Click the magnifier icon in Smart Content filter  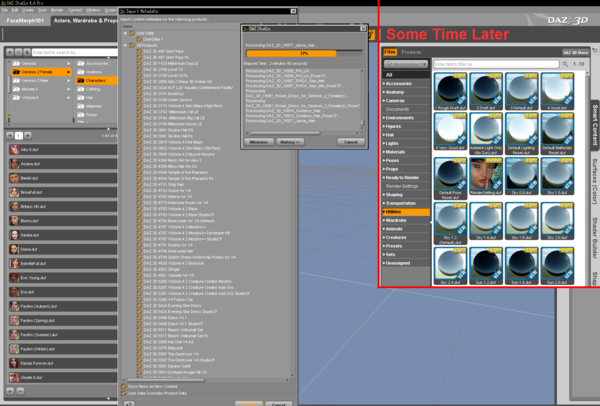pyautogui.click(x=565, y=64)
